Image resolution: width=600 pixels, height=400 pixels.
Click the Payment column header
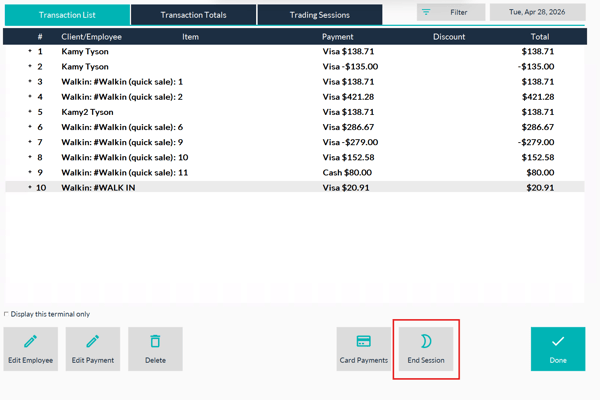pos(338,37)
